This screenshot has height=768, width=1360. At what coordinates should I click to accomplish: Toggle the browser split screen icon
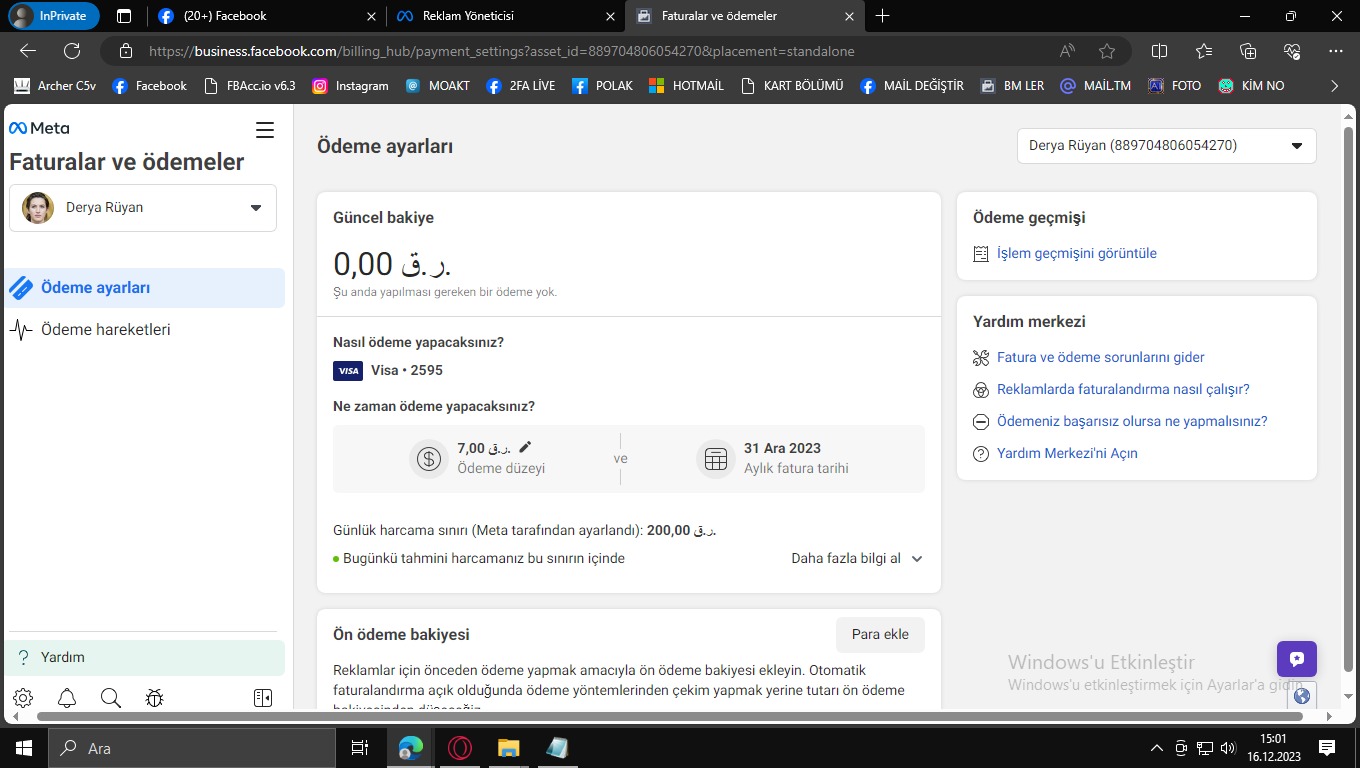pos(1160,51)
